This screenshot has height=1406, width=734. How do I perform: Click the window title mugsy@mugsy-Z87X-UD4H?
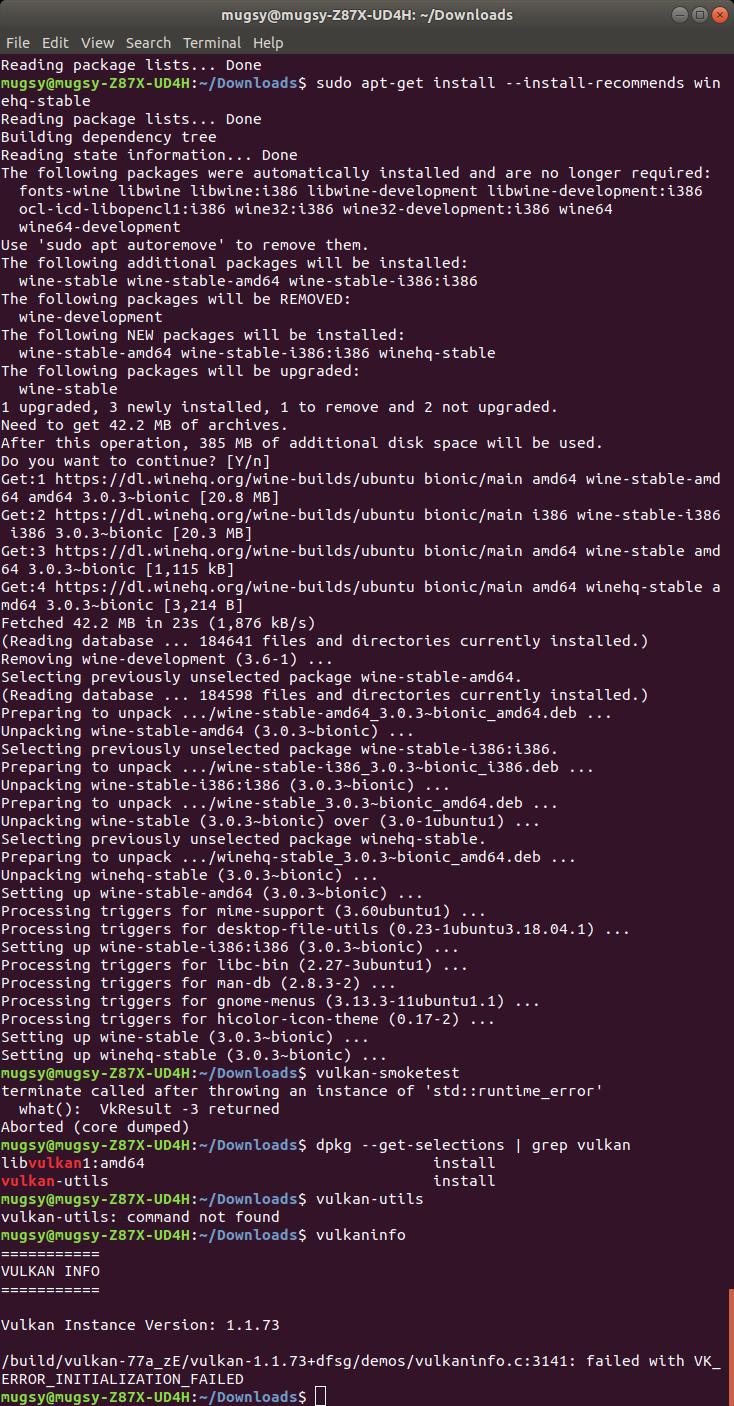pyautogui.click(x=367, y=15)
